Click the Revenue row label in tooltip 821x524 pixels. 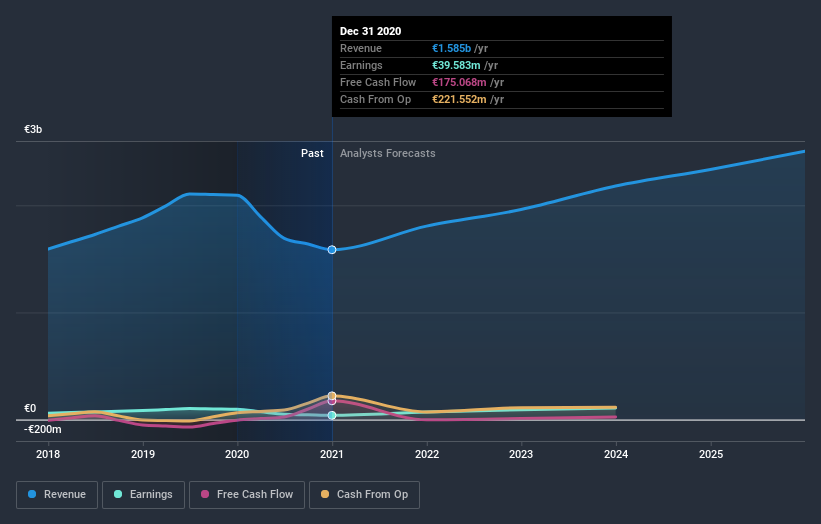[x=361, y=48]
